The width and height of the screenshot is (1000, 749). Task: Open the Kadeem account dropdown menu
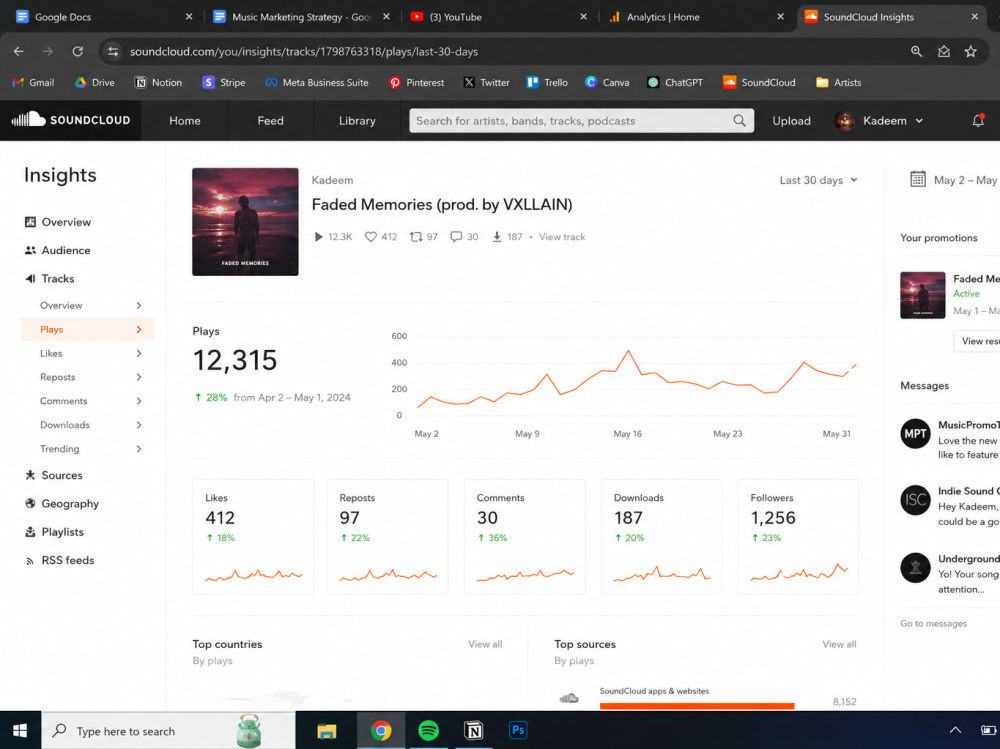pyautogui.click(x=879, y=121)
